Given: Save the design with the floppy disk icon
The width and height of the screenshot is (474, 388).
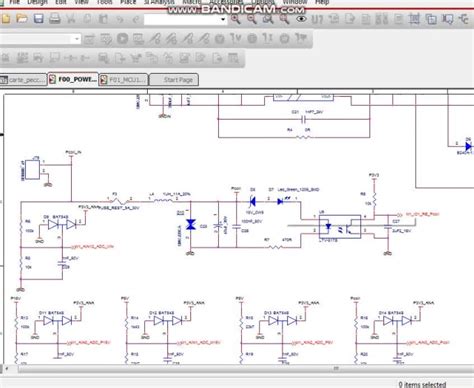Looking at the screenshot, I should 39,18.
